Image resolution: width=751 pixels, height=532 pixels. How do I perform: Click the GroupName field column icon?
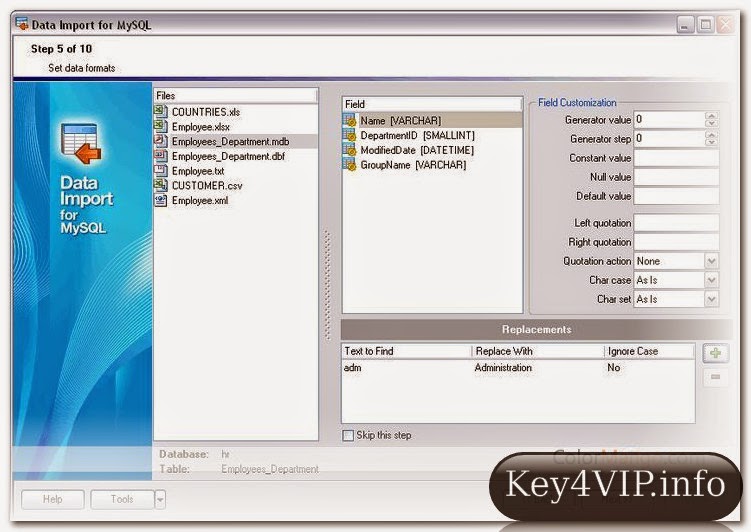(350, 165)
